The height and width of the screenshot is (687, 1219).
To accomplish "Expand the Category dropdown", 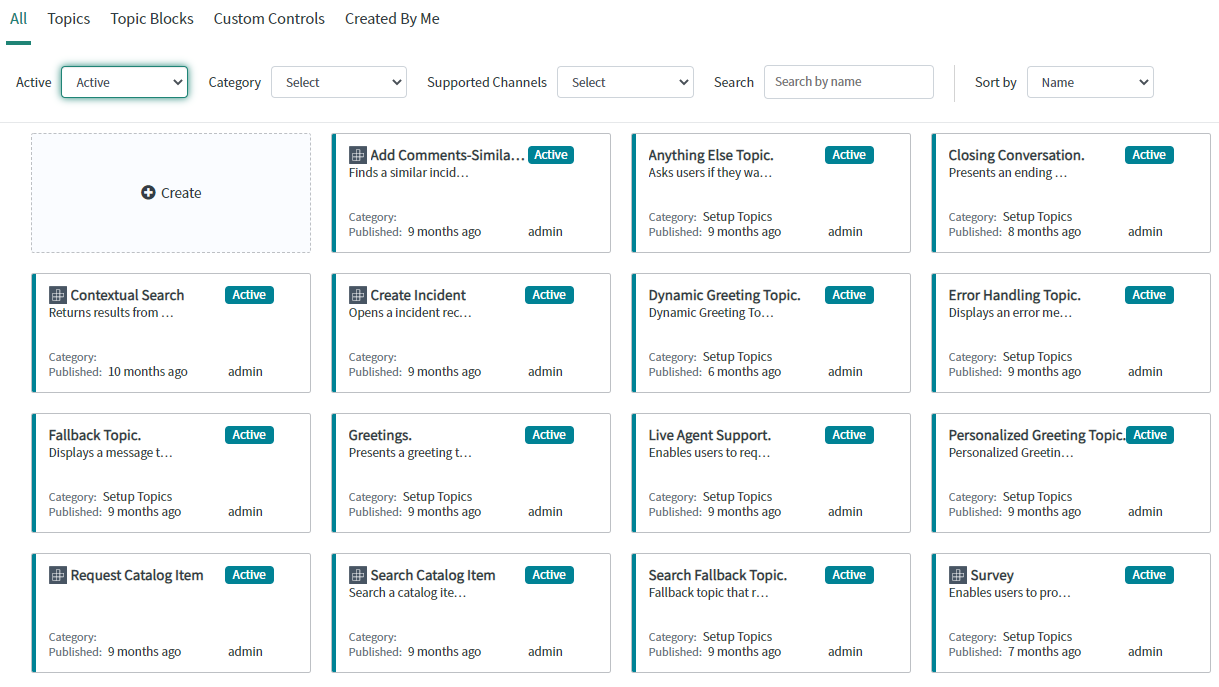I will pyautogui.click(x=339, y=82).
